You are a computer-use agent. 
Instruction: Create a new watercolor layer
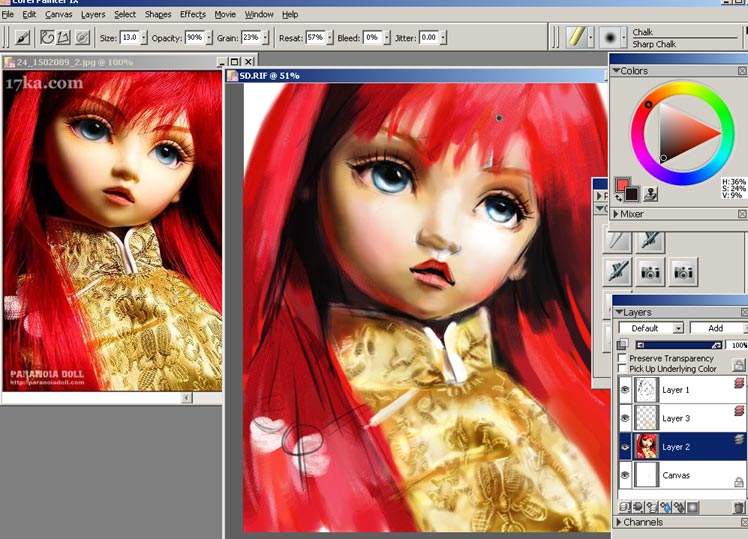coord(665,507)
